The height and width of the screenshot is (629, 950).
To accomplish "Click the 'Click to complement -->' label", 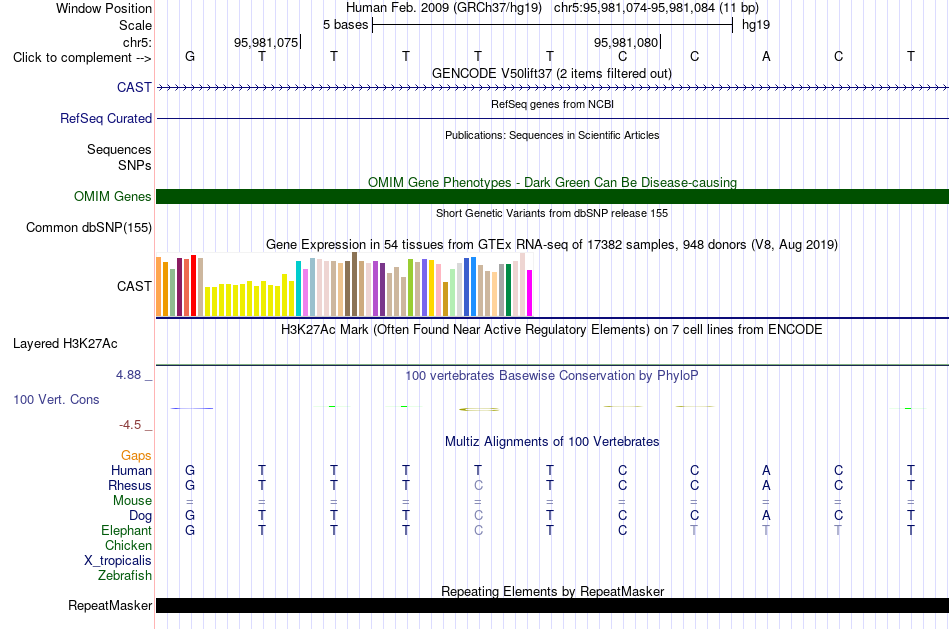I will point(82,58).
